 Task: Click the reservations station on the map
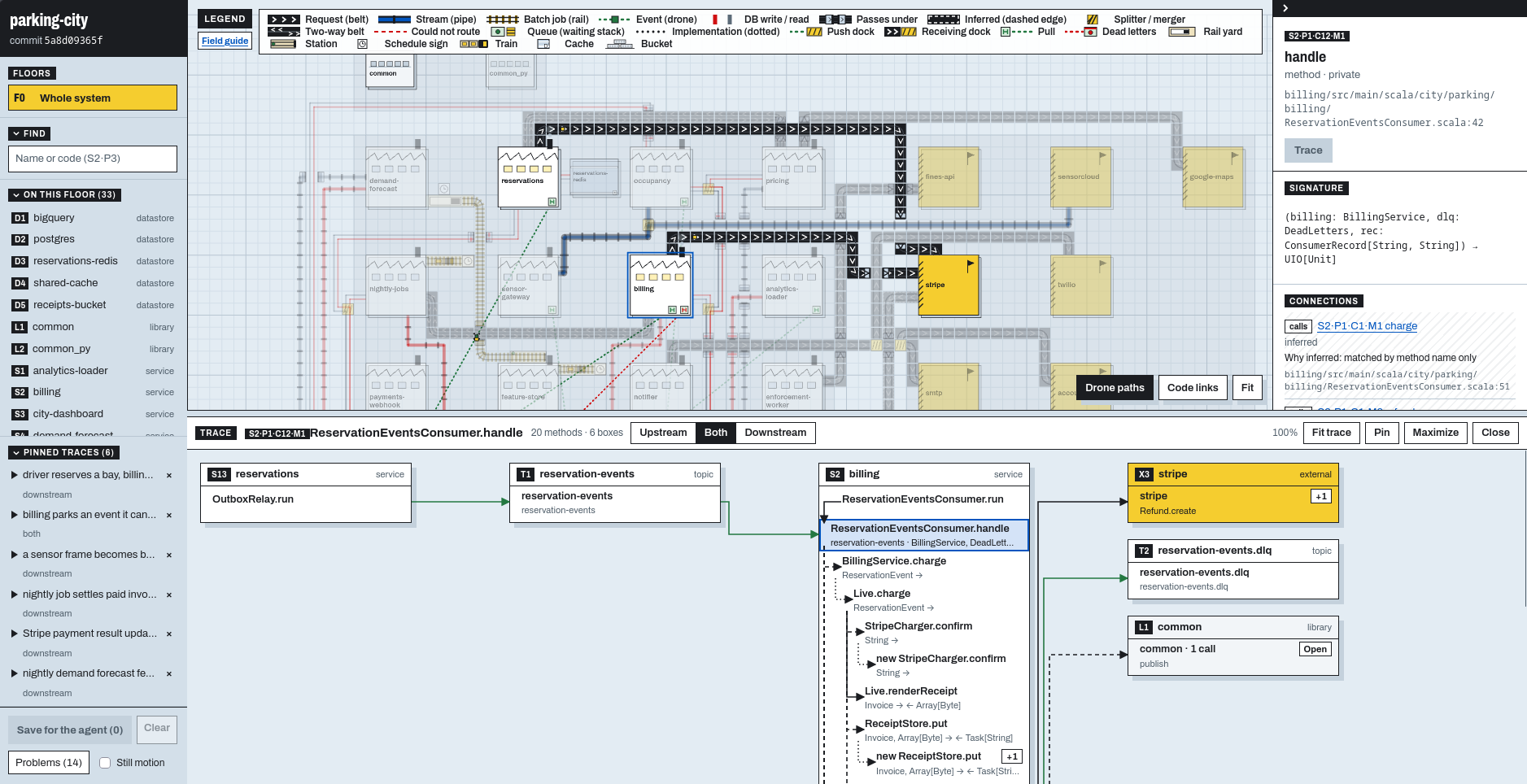528,178
